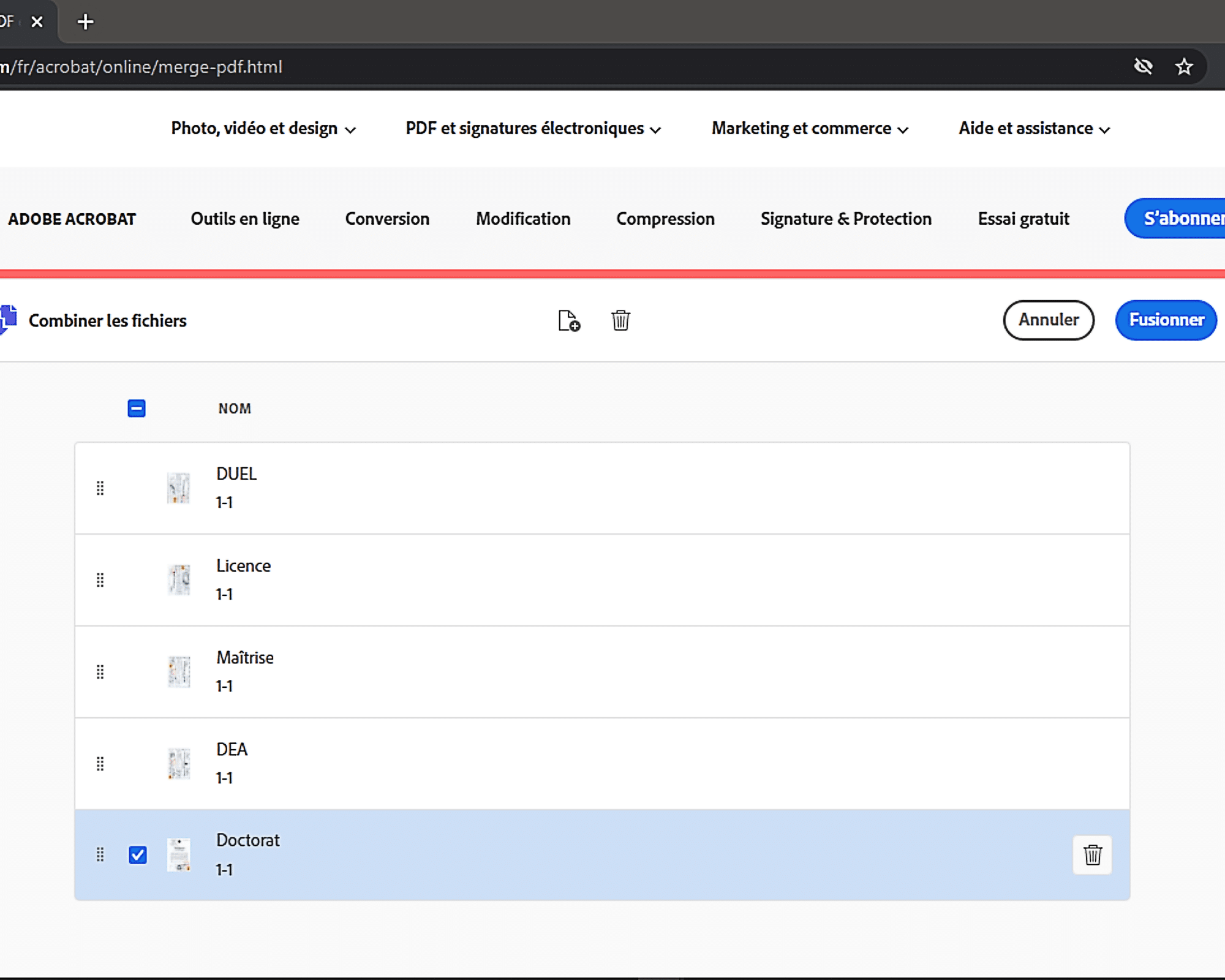Open the Conversion menu item
The width and height of the screenshot is (1225, 980).
pos(387,219)
